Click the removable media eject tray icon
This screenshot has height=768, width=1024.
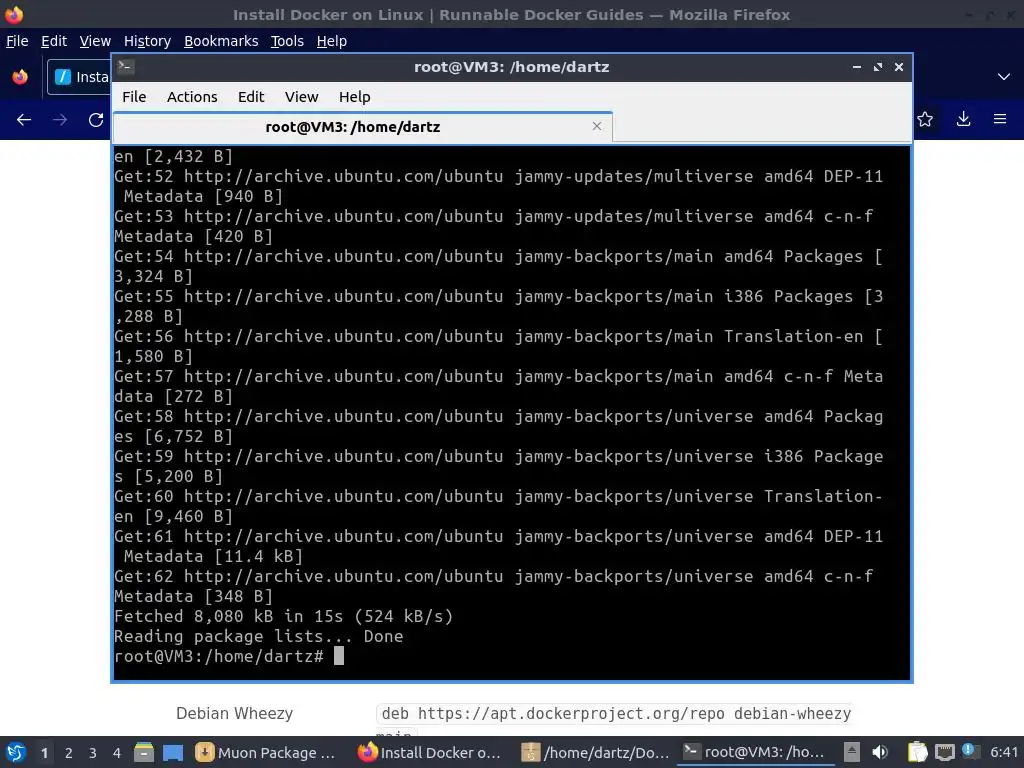(852, 752)
